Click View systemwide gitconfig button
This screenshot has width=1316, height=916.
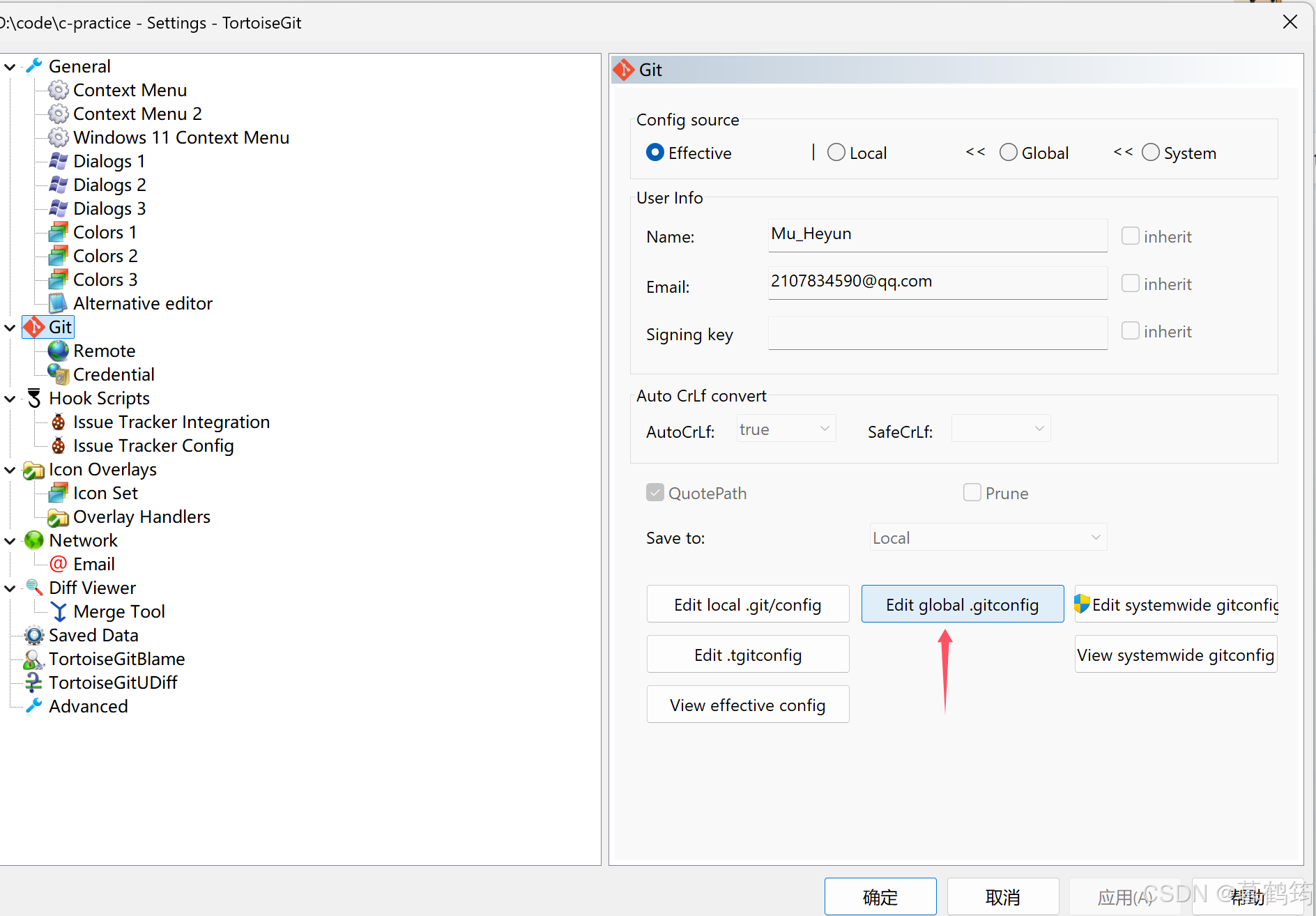pos(1176,655)
